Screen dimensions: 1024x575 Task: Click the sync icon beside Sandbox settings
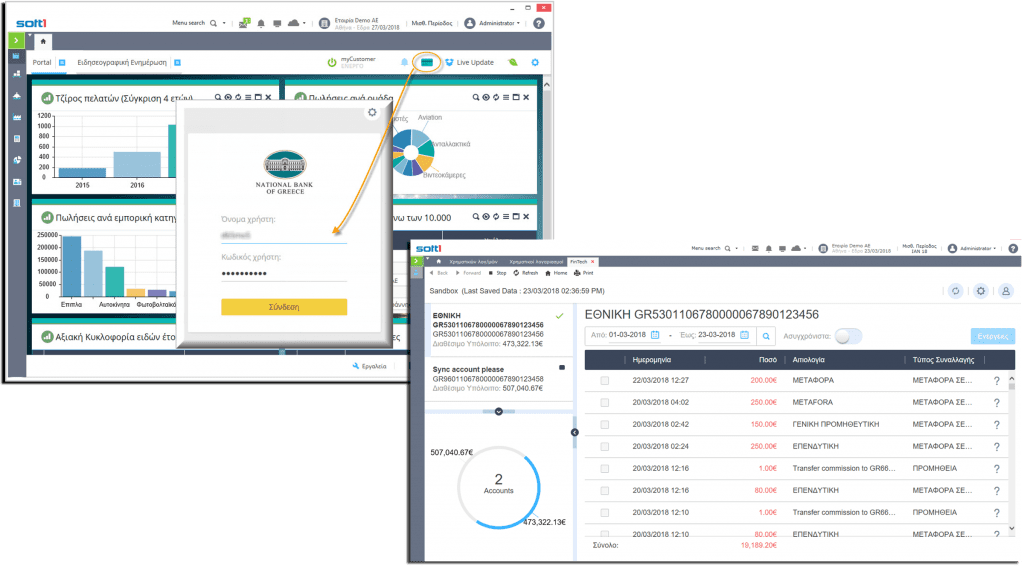[x=956, y=290]
